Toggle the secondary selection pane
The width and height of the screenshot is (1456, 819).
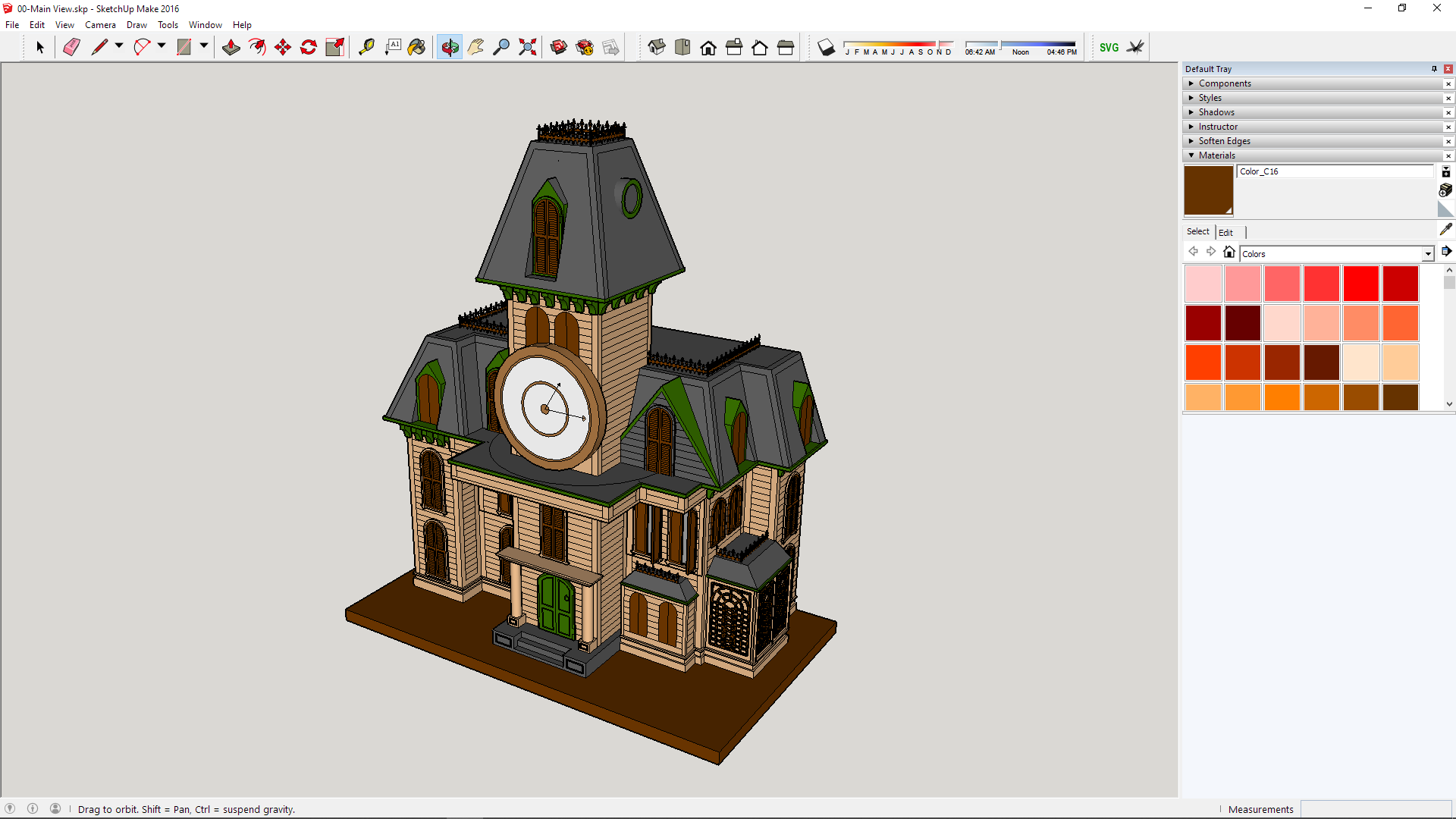tap(1445, 172)
